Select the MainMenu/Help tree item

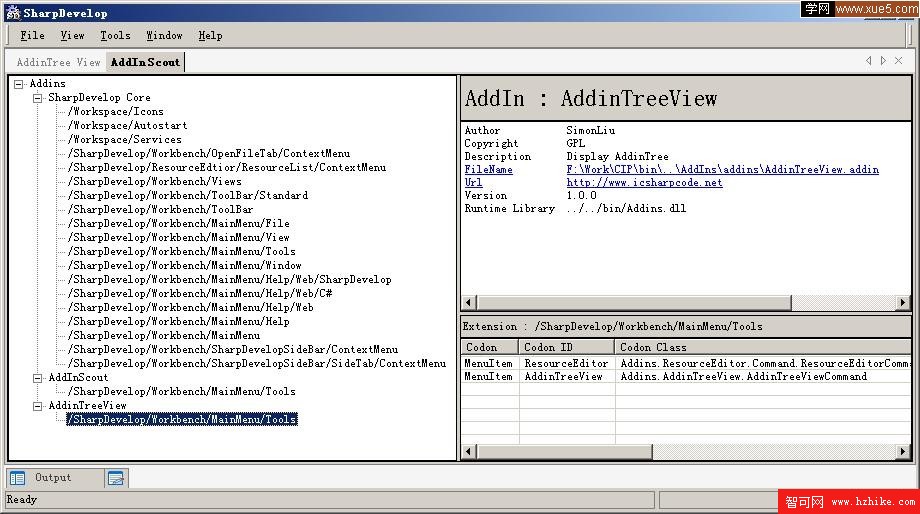(x=178, y=322)
